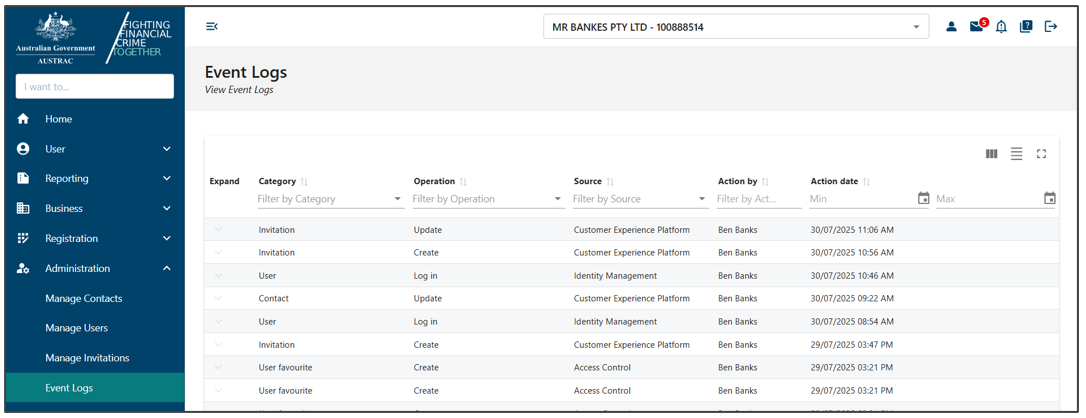Sort by Action date column icon

[866, 181]
